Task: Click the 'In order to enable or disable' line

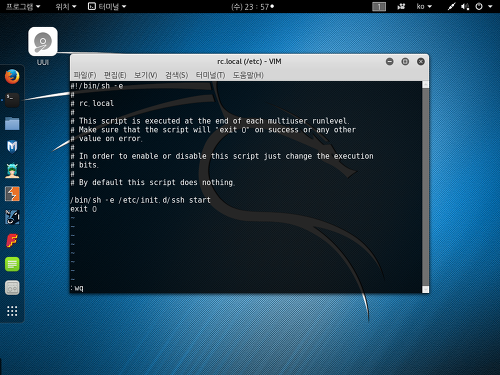Action: (x=222, y=156)
